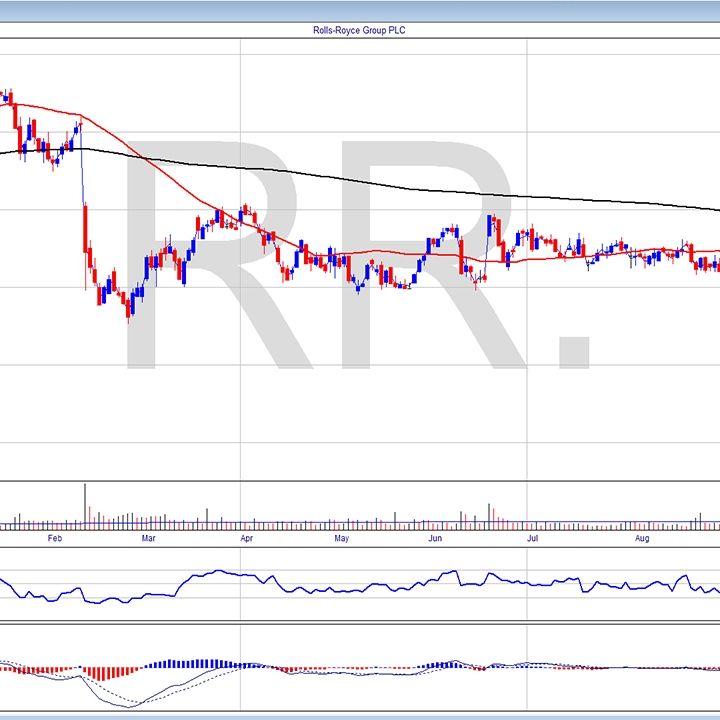Click the Apr month axis label
Viewport: 720px width, 720px height.
point(246,539)
